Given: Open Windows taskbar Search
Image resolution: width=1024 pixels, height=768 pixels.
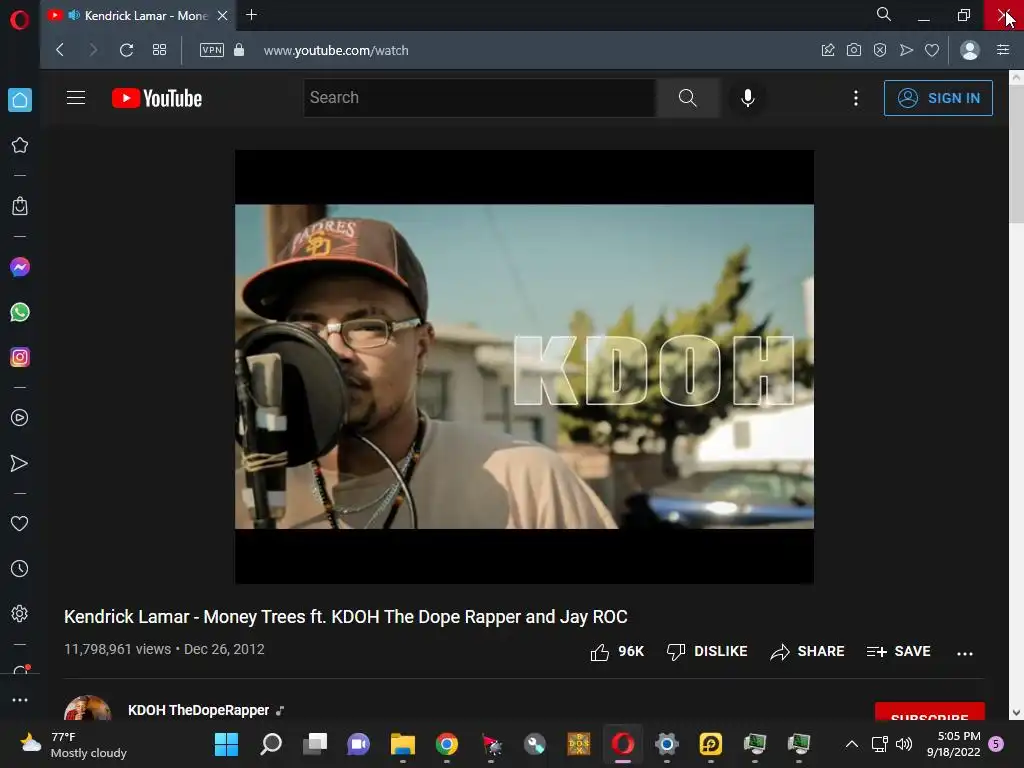Looking at the screenshot, I should 271,744.
